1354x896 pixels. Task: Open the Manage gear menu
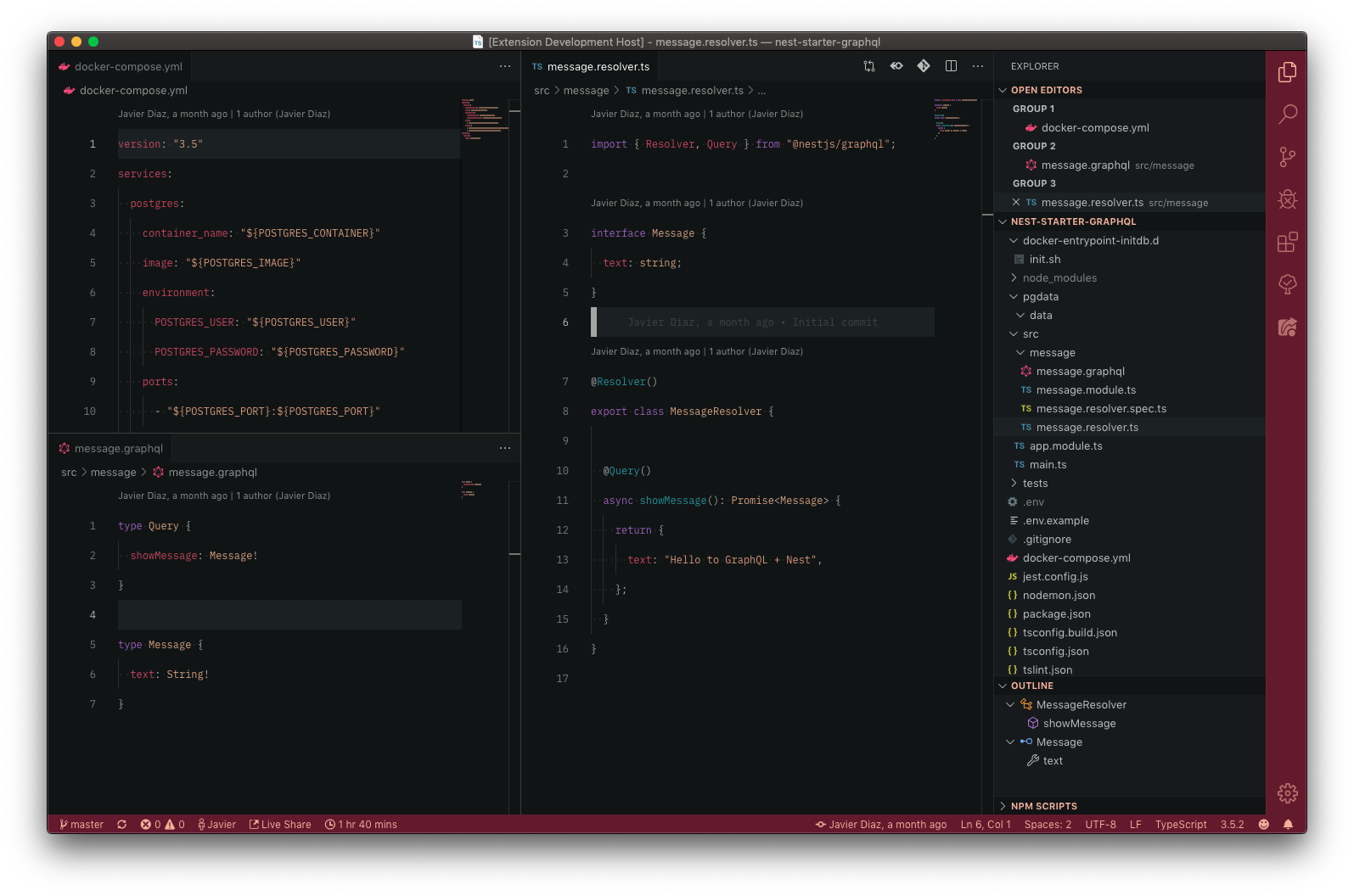click(1287, 793)
